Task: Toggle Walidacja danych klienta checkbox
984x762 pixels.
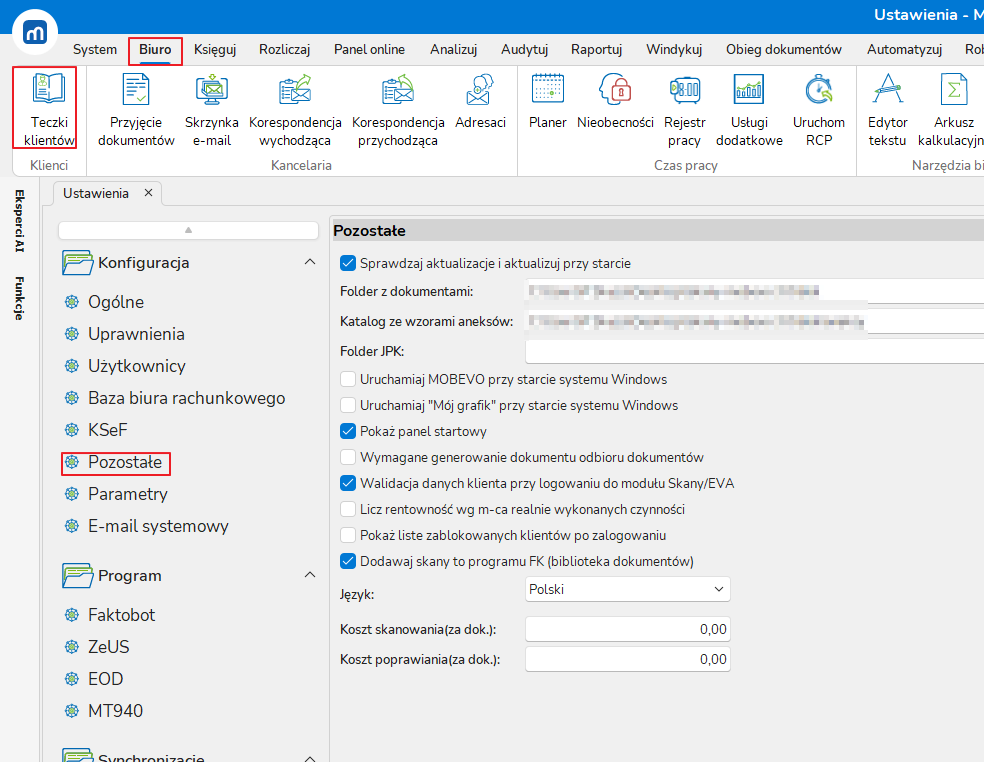Action: [x=348, y=483]
